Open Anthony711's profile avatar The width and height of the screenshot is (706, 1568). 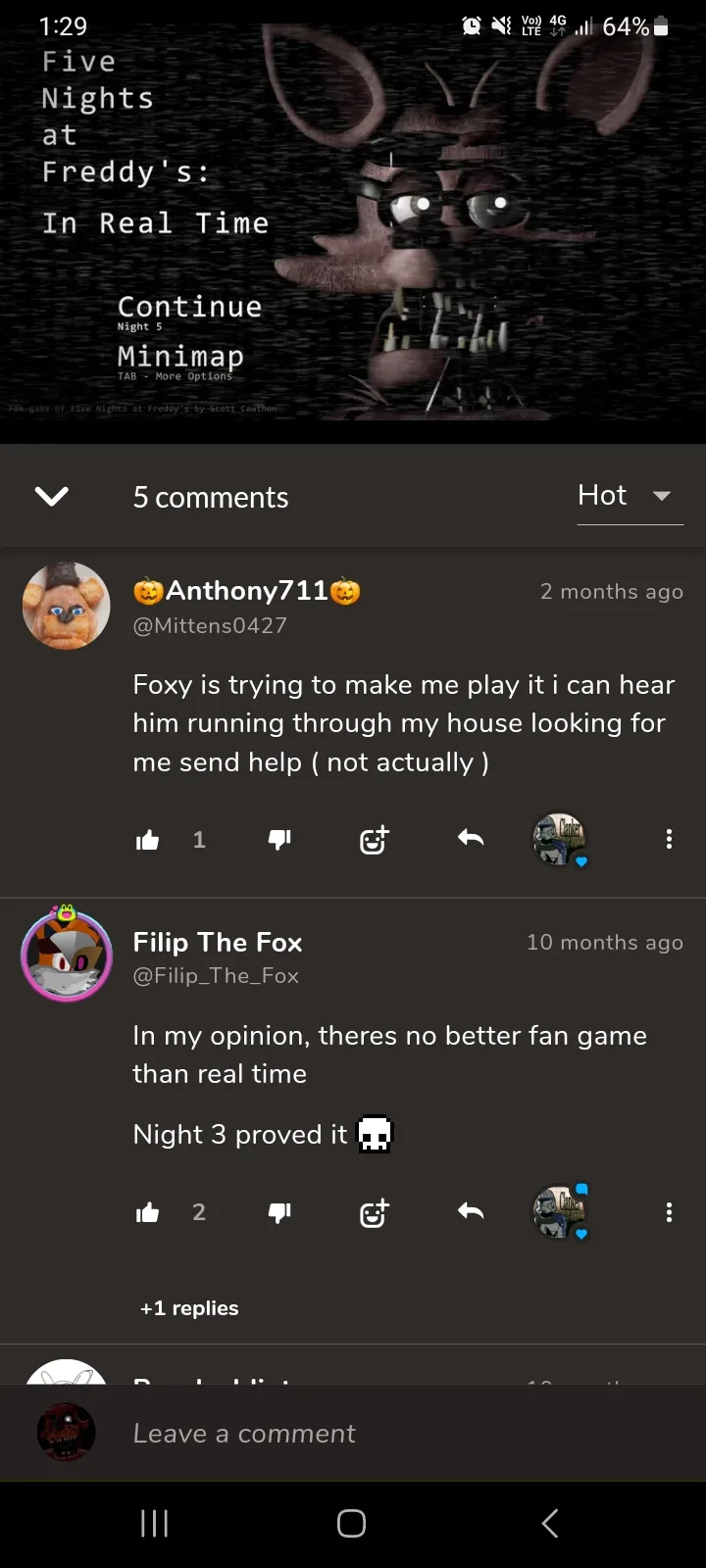[x=67, y=606]
